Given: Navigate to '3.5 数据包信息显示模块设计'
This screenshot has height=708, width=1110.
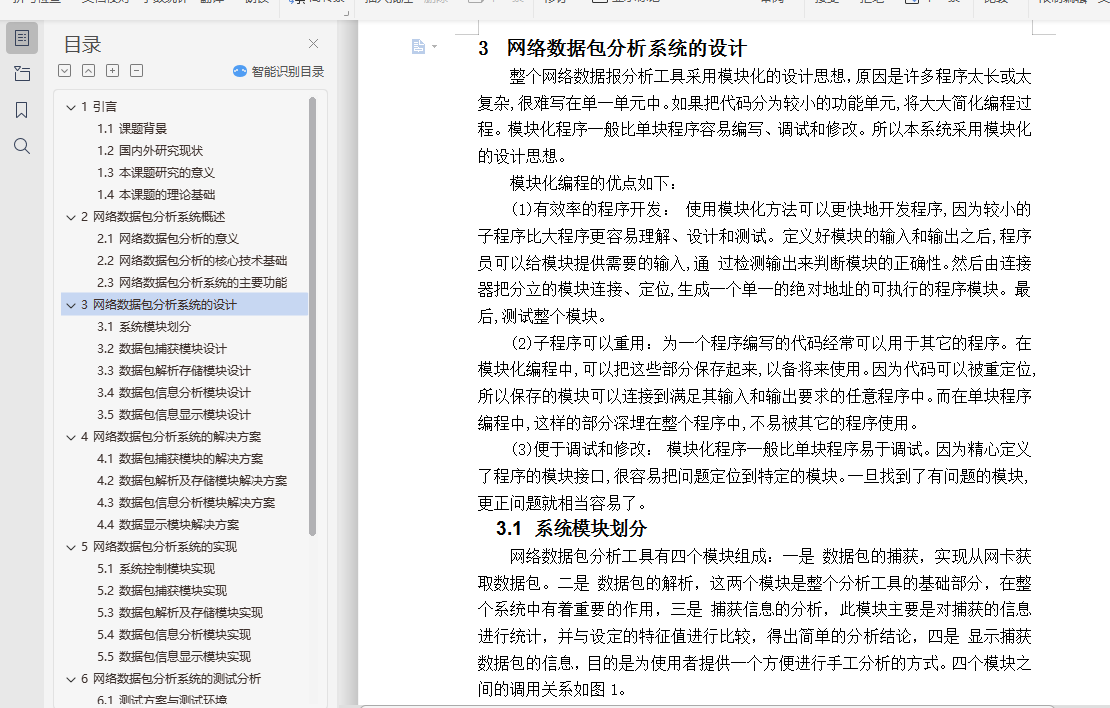Looking at the screenshot, I should coord(174,414).
